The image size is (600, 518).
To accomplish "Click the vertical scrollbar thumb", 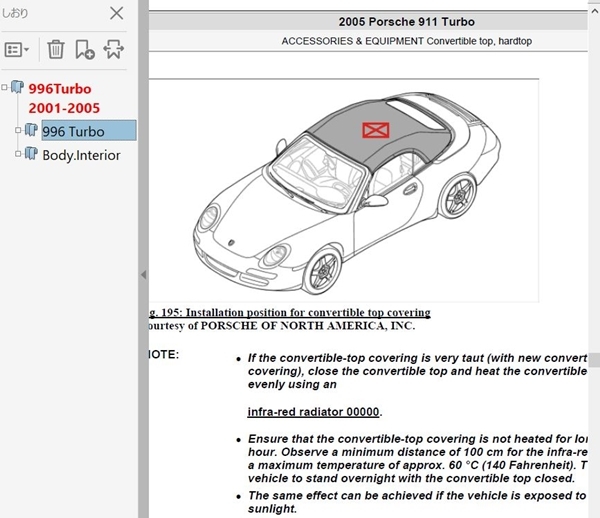I will pos(594,360).
